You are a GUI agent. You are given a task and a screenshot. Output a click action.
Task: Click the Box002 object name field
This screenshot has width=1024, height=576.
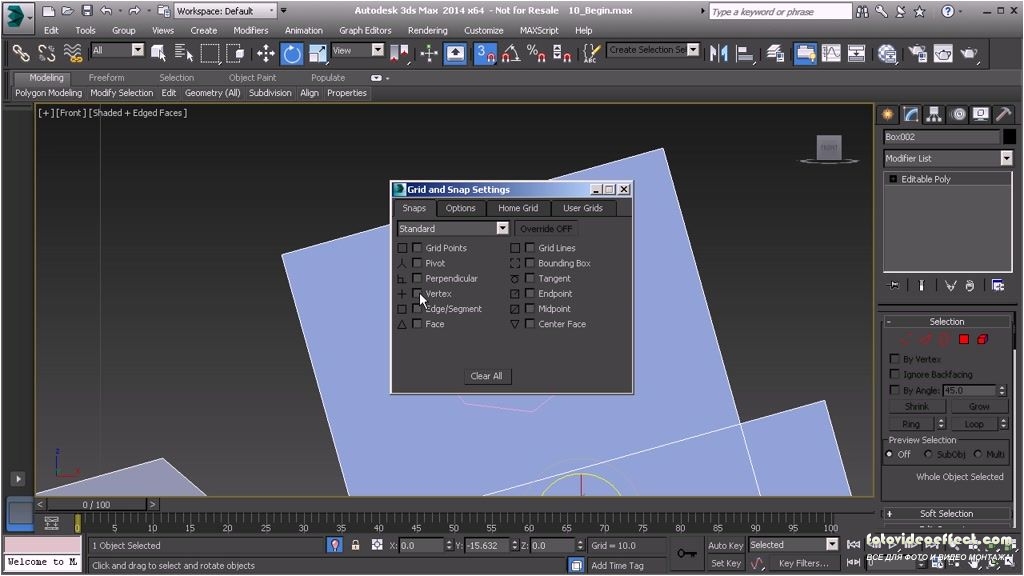[941, 136]
